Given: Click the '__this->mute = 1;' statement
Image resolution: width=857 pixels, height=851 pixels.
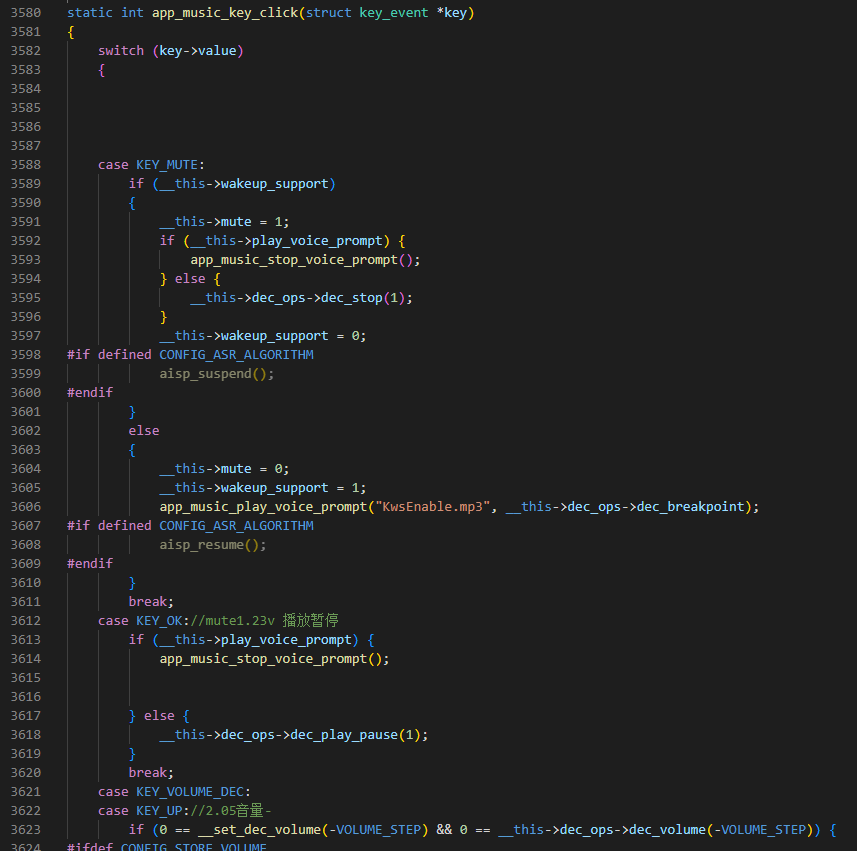Looking at the screenshot, I should click(x=224, y=221).
